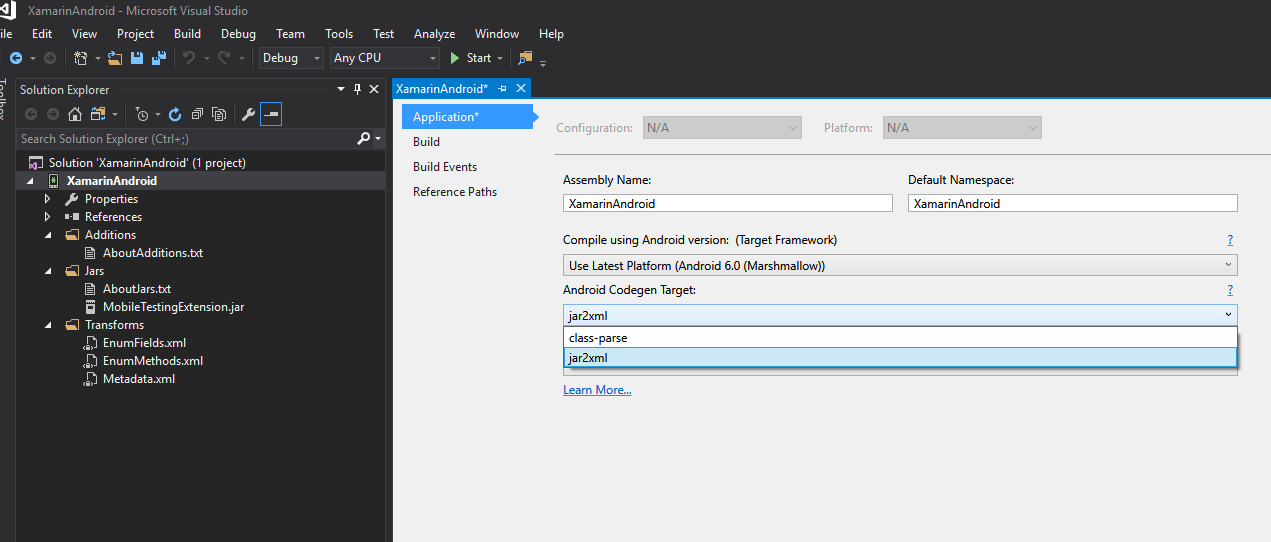Screen dimensions: 1271x542
Task: Click the Assembly Name input field
Action: coord(728,203)
